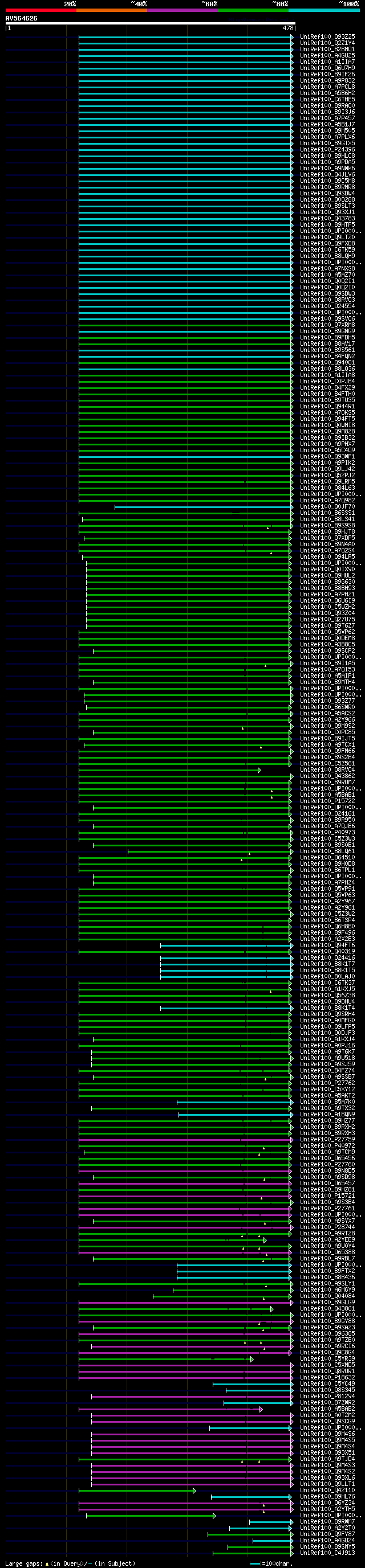
Task: Click the orange ~40% identity color segment
Action: click(112, 10)
